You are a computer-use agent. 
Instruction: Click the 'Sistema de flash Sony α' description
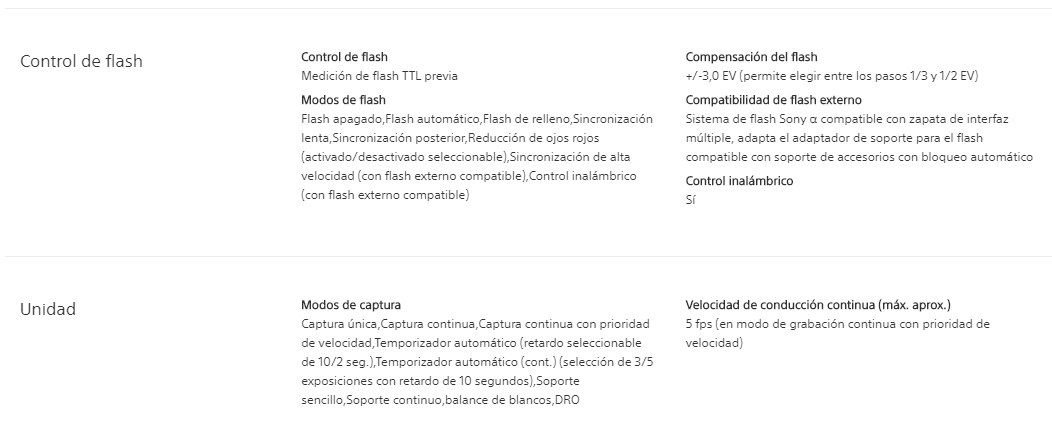click(x=859, y=138)
